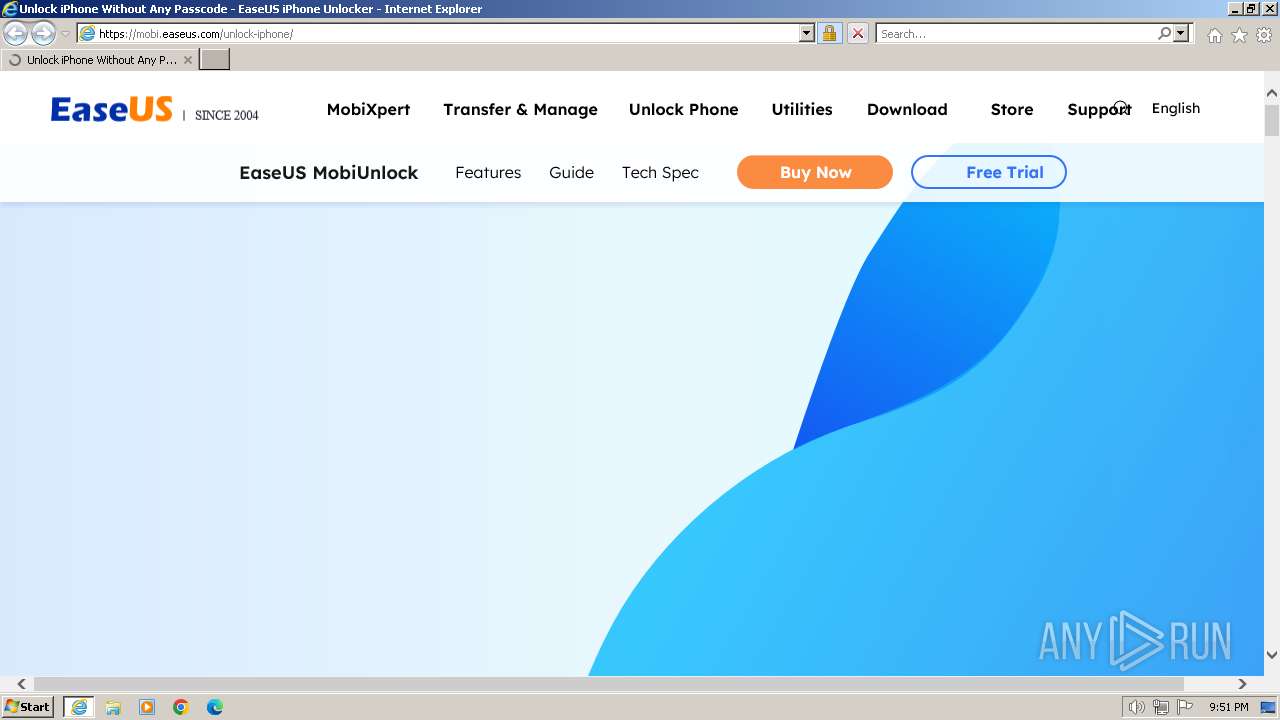Viewport: 1280px width, 720px height.
Task: Go to the Features section
Action: point(488,173)
